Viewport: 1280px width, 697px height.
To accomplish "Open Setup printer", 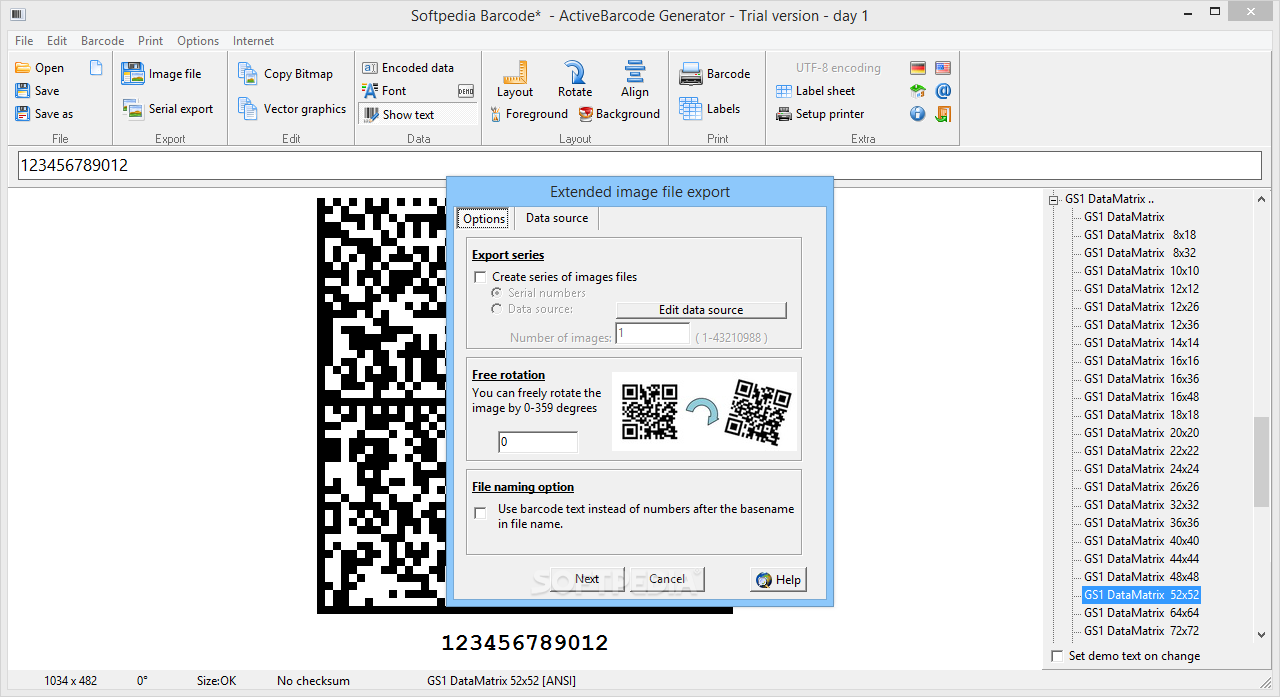I will pyautogui.click(x=820, y=114).
